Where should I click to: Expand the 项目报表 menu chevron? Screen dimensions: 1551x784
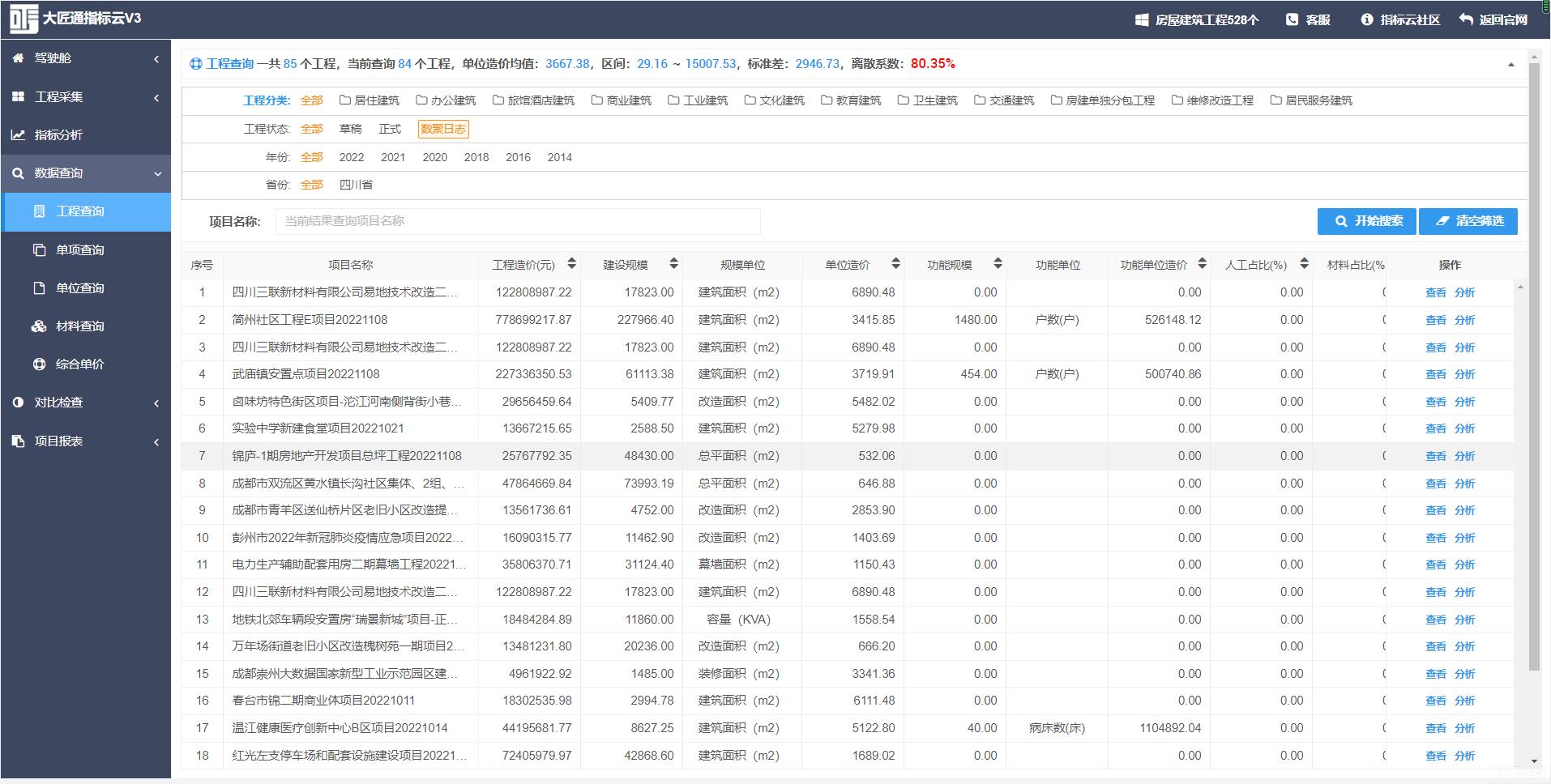tap(156, 441)
